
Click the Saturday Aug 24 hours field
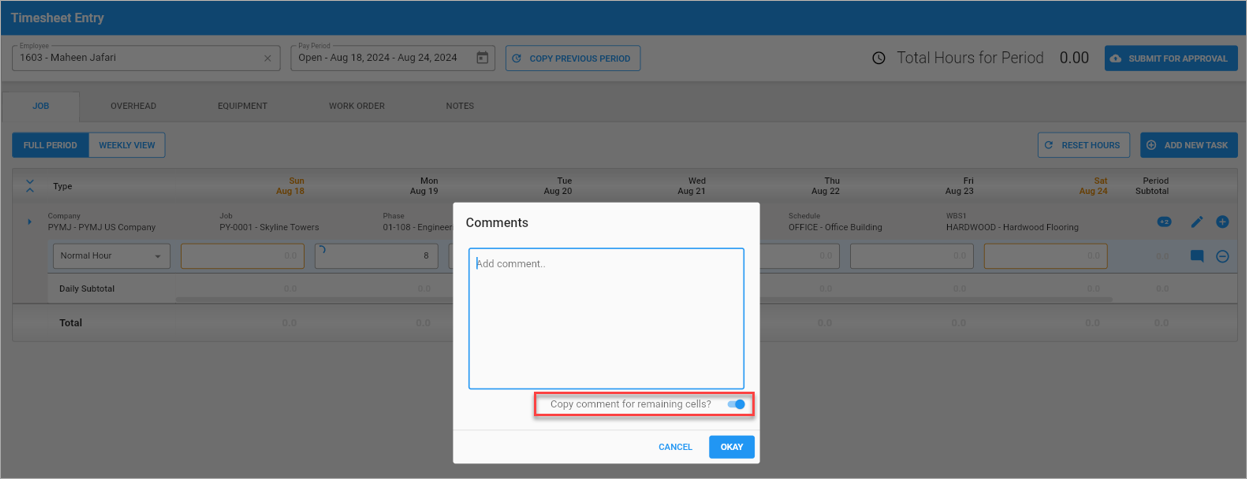pyautogui.click(x=1046, y=256)
